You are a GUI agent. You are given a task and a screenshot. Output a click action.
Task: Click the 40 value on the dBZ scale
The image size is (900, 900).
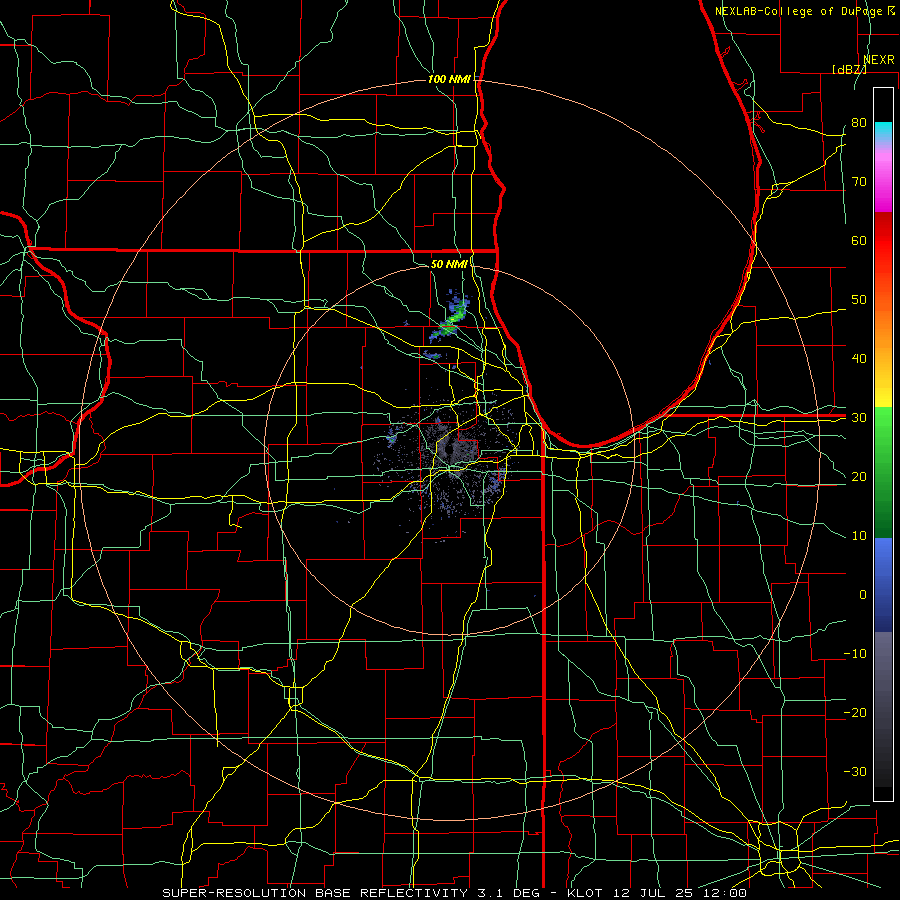pos(859,359)
